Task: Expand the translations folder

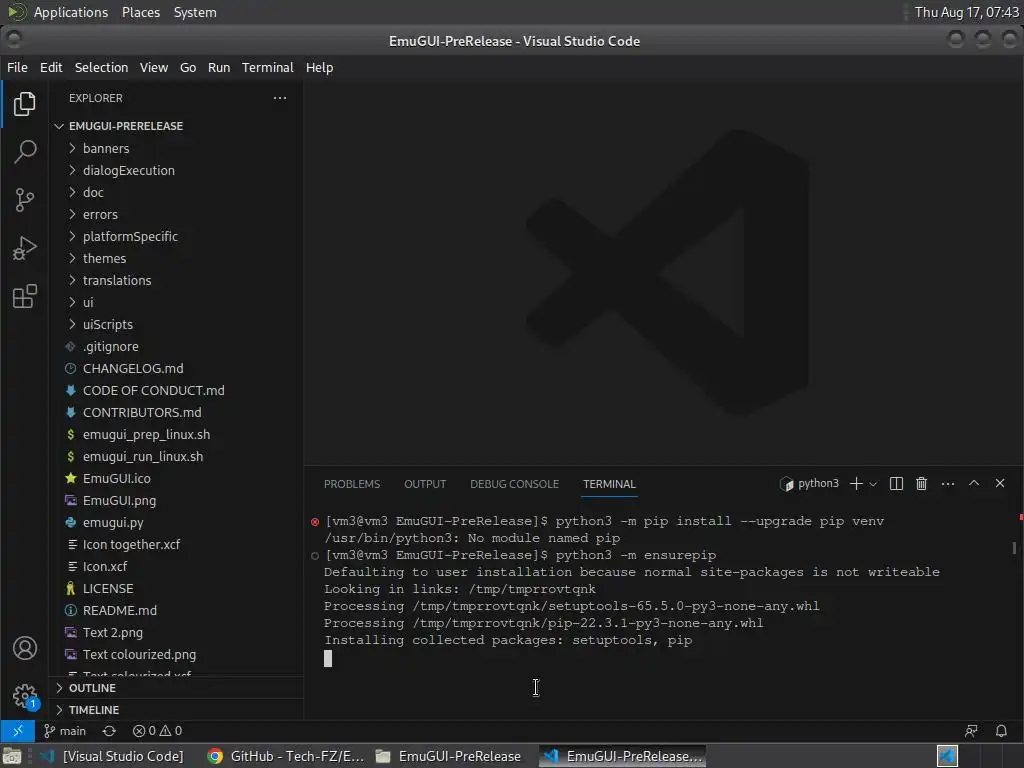Action: (x=117, y=280)
